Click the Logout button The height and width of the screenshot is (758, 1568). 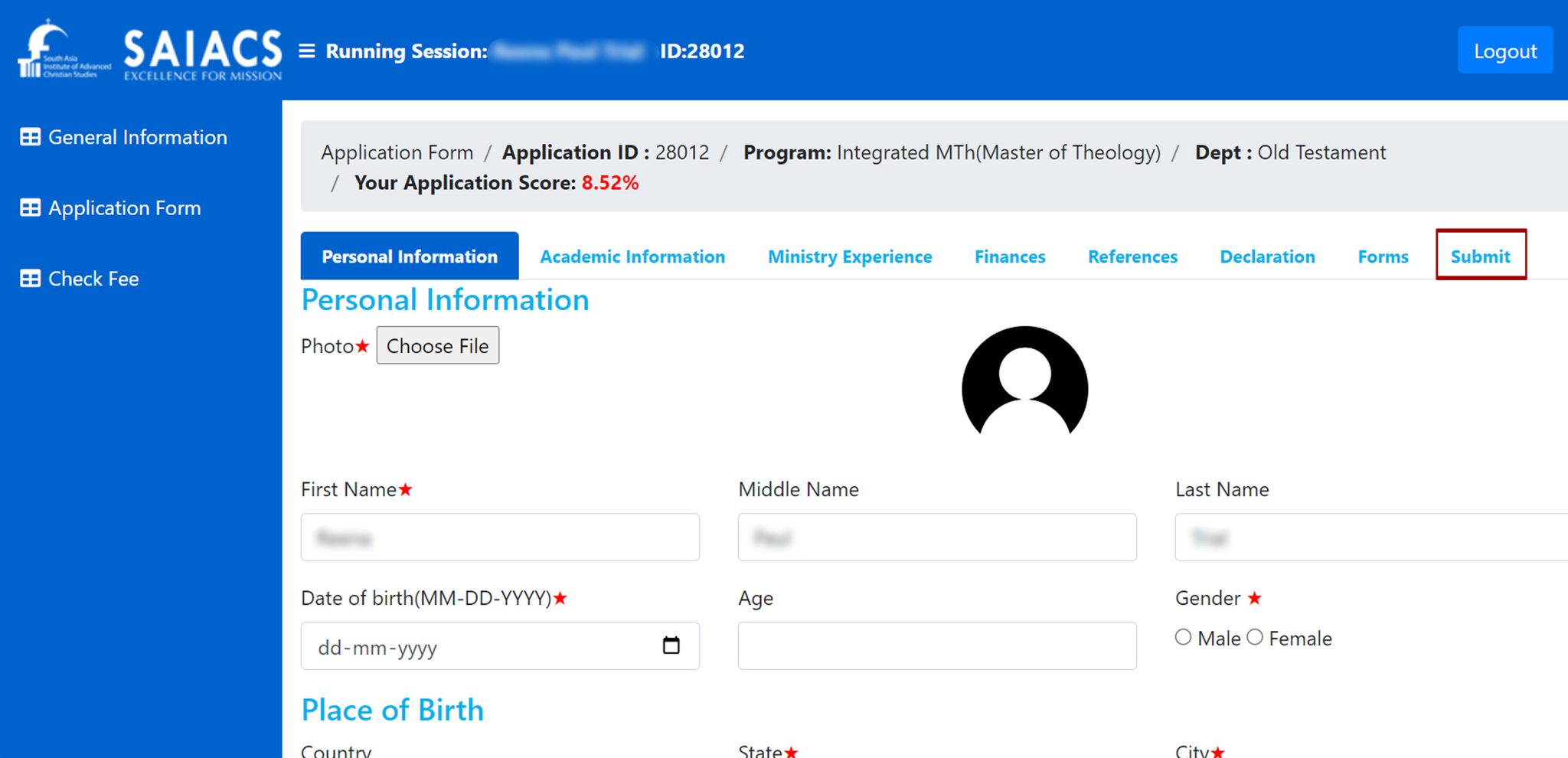(1505, 51)
